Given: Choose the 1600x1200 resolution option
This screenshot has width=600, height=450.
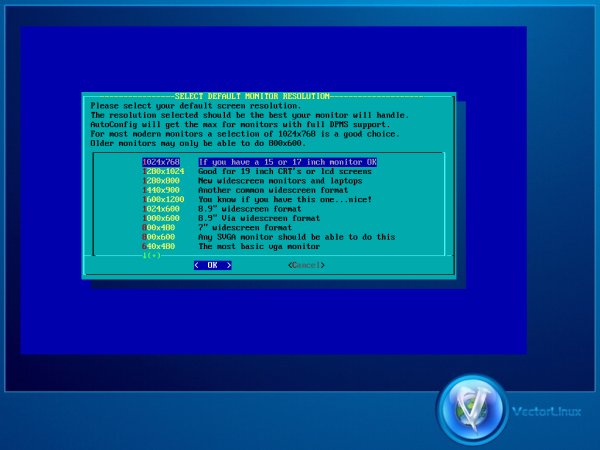Looking at the screenshot, I should tap(163, 199).
